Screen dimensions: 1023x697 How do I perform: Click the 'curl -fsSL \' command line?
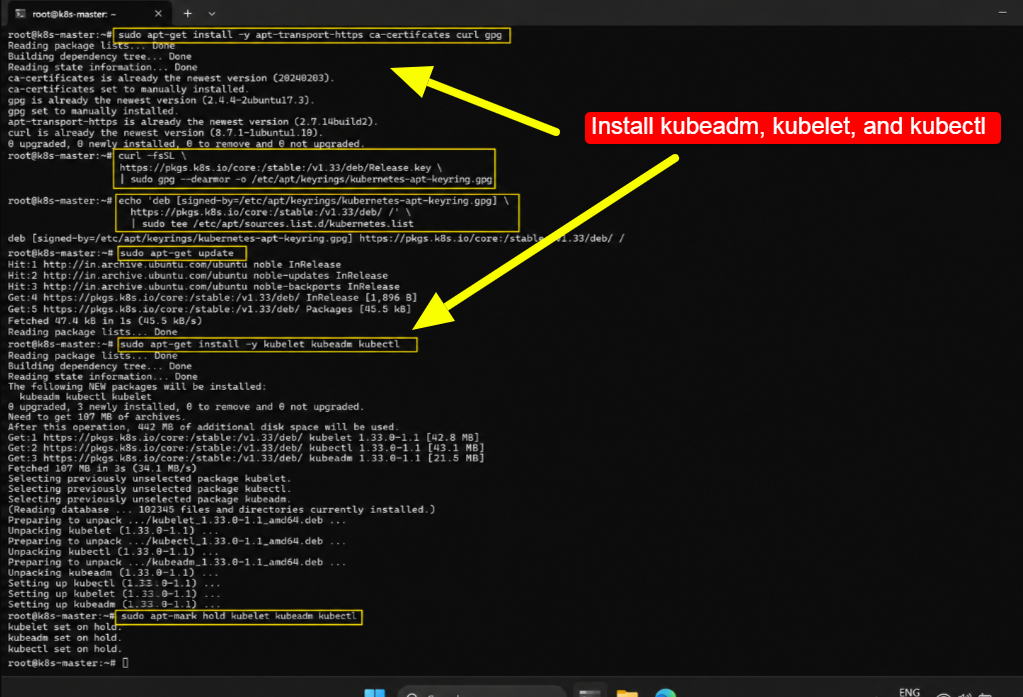tap(152, 155)
